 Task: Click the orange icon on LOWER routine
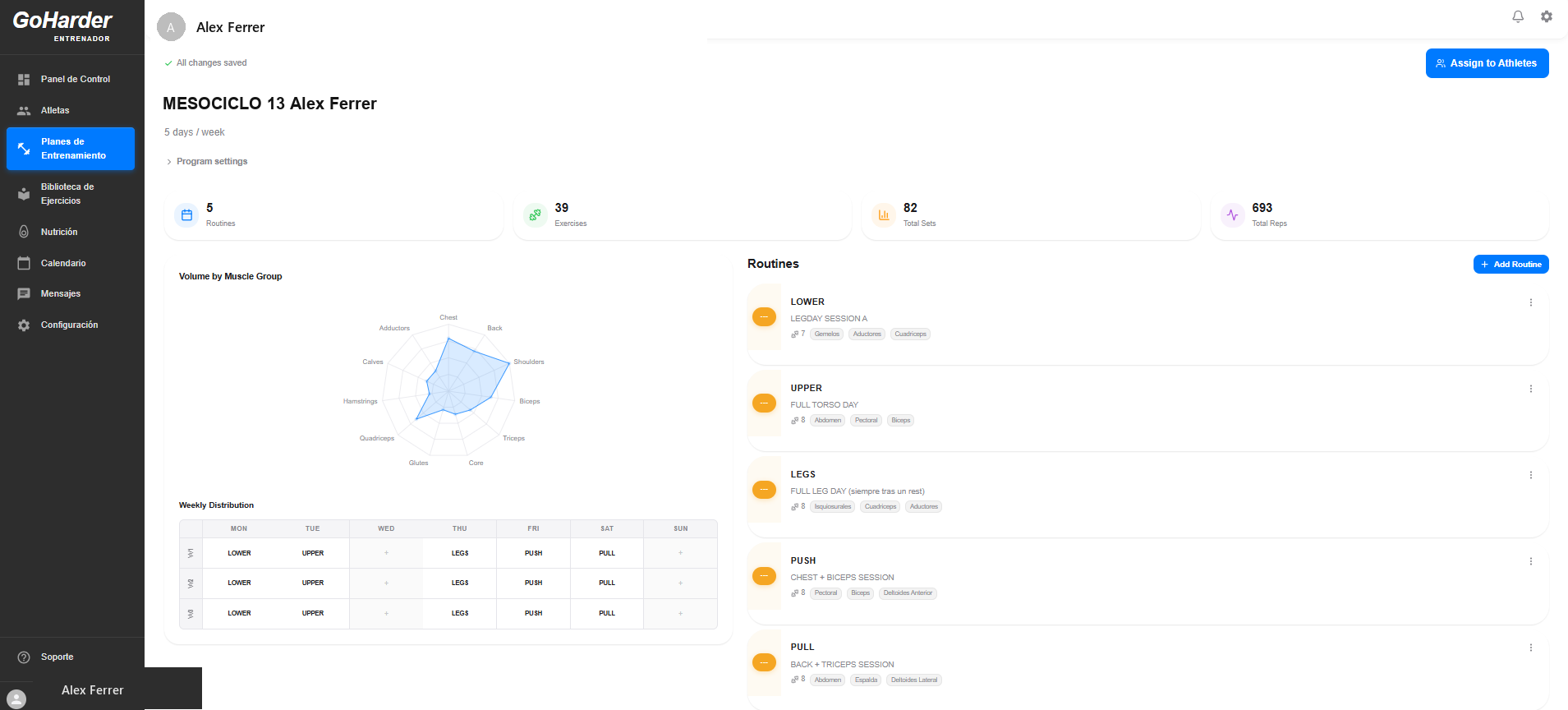[764, 316]
